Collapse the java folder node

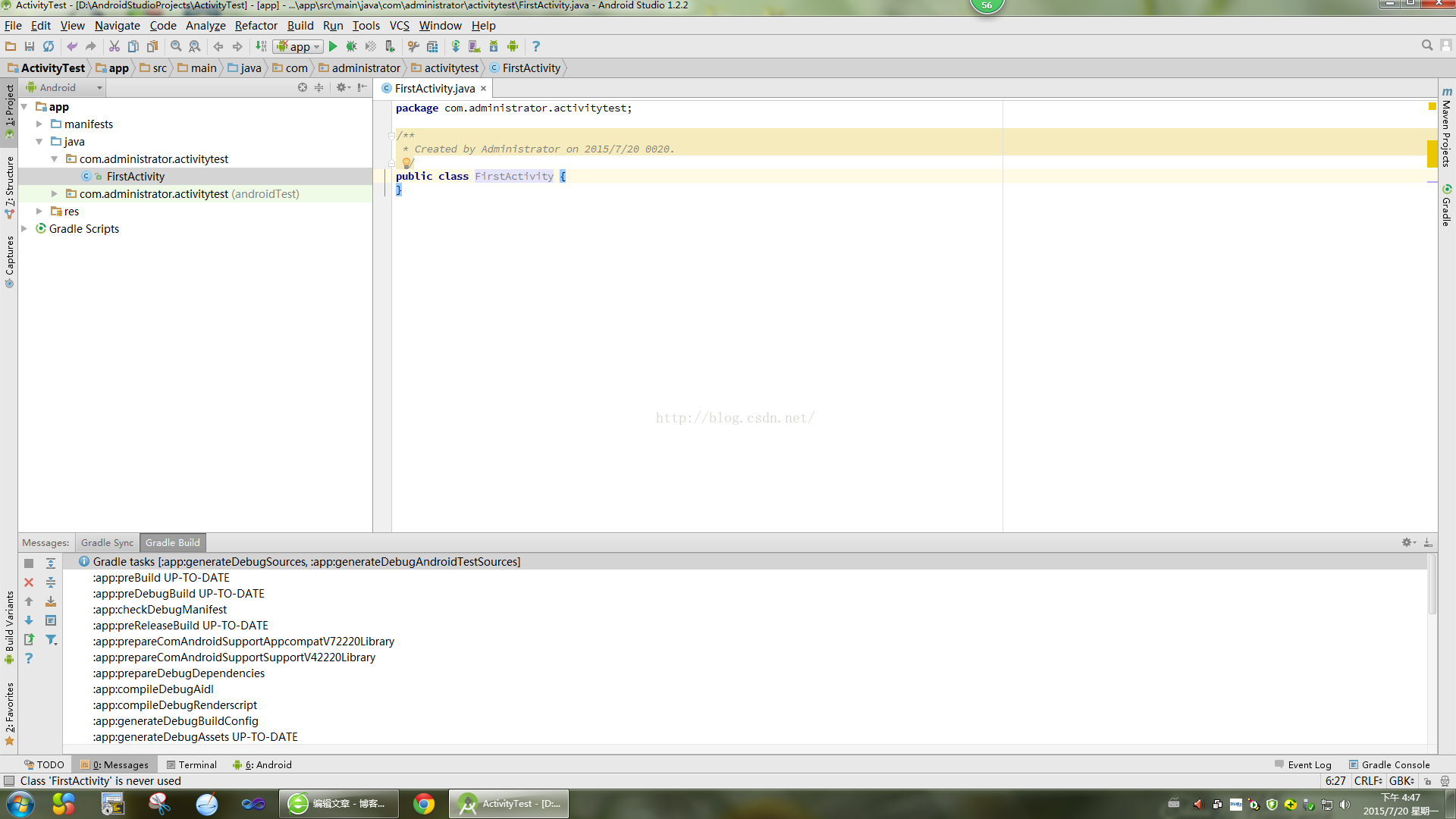[39, 142]
